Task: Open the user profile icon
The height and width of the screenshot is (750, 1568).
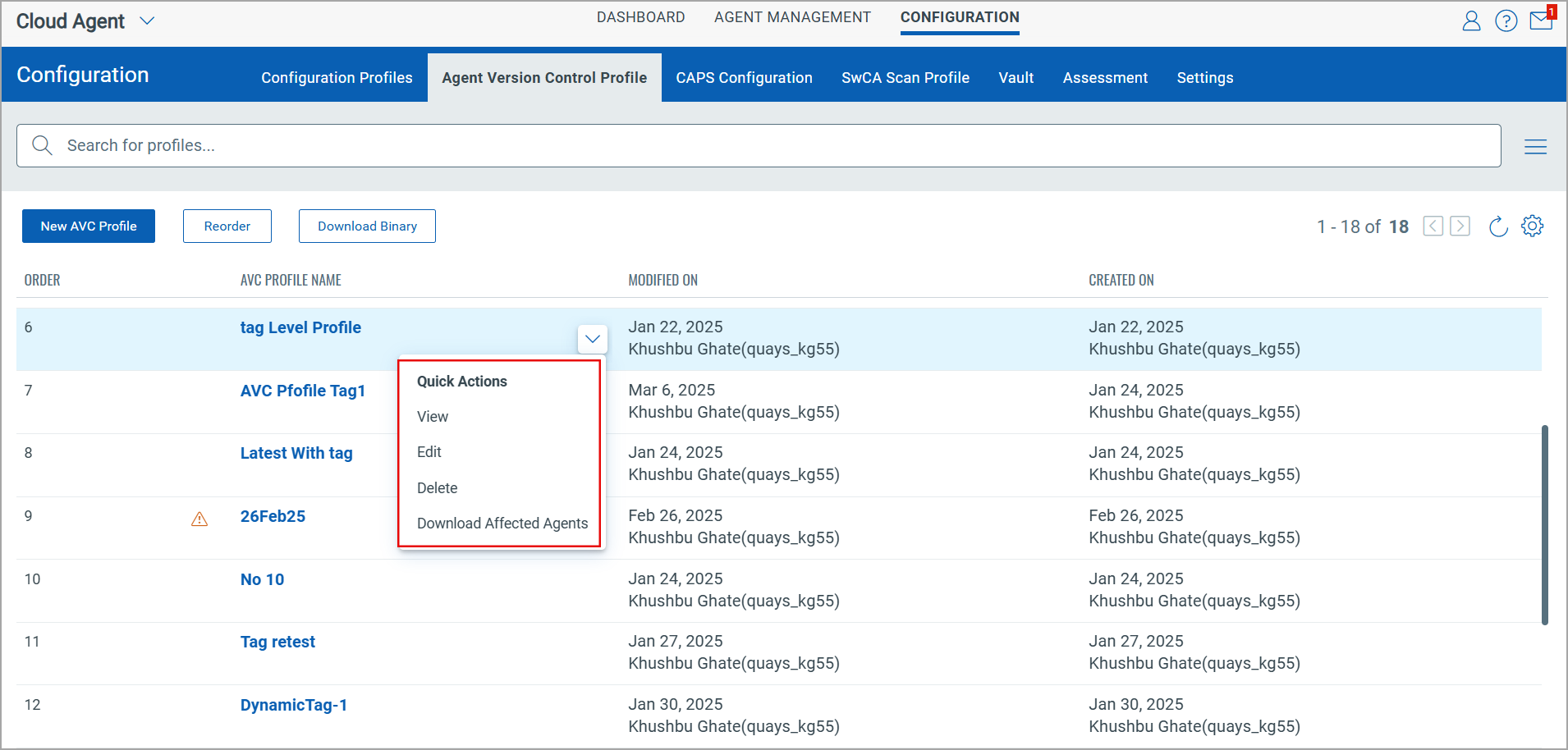Action: (x=1471, y=21)
